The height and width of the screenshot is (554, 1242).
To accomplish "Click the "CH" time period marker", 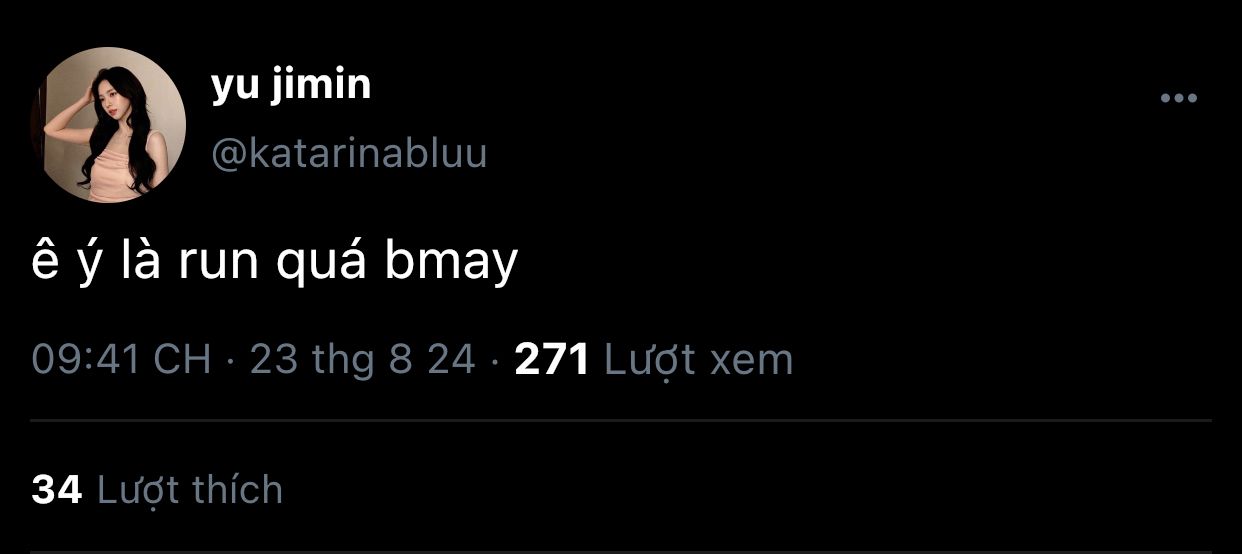I will (182, 359).
